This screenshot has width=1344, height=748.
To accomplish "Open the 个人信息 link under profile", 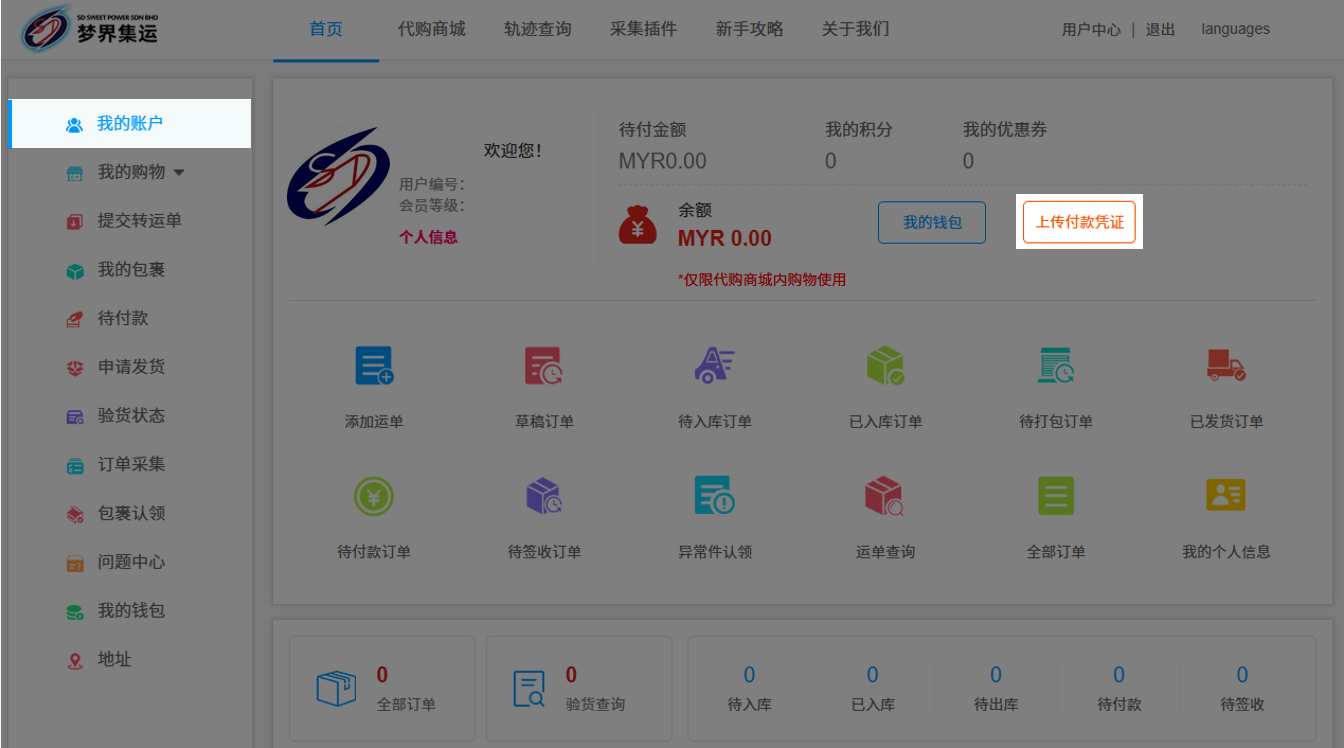I will click(x=428, y=238).
